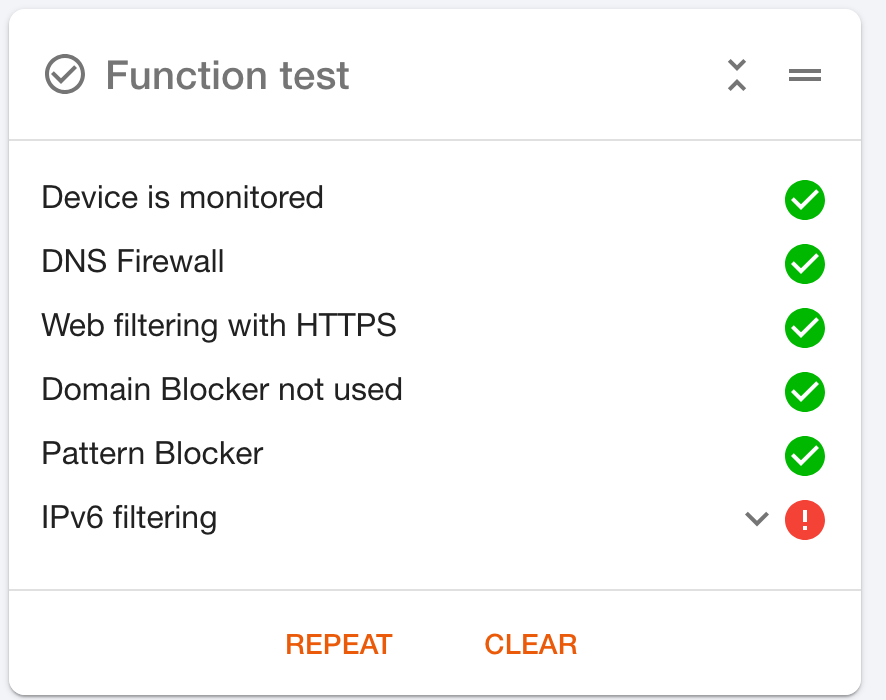The height and width of the screenshot is (700, 886).
Task: Click the Web filtering with HTTPS label
Action: (218, 325)
